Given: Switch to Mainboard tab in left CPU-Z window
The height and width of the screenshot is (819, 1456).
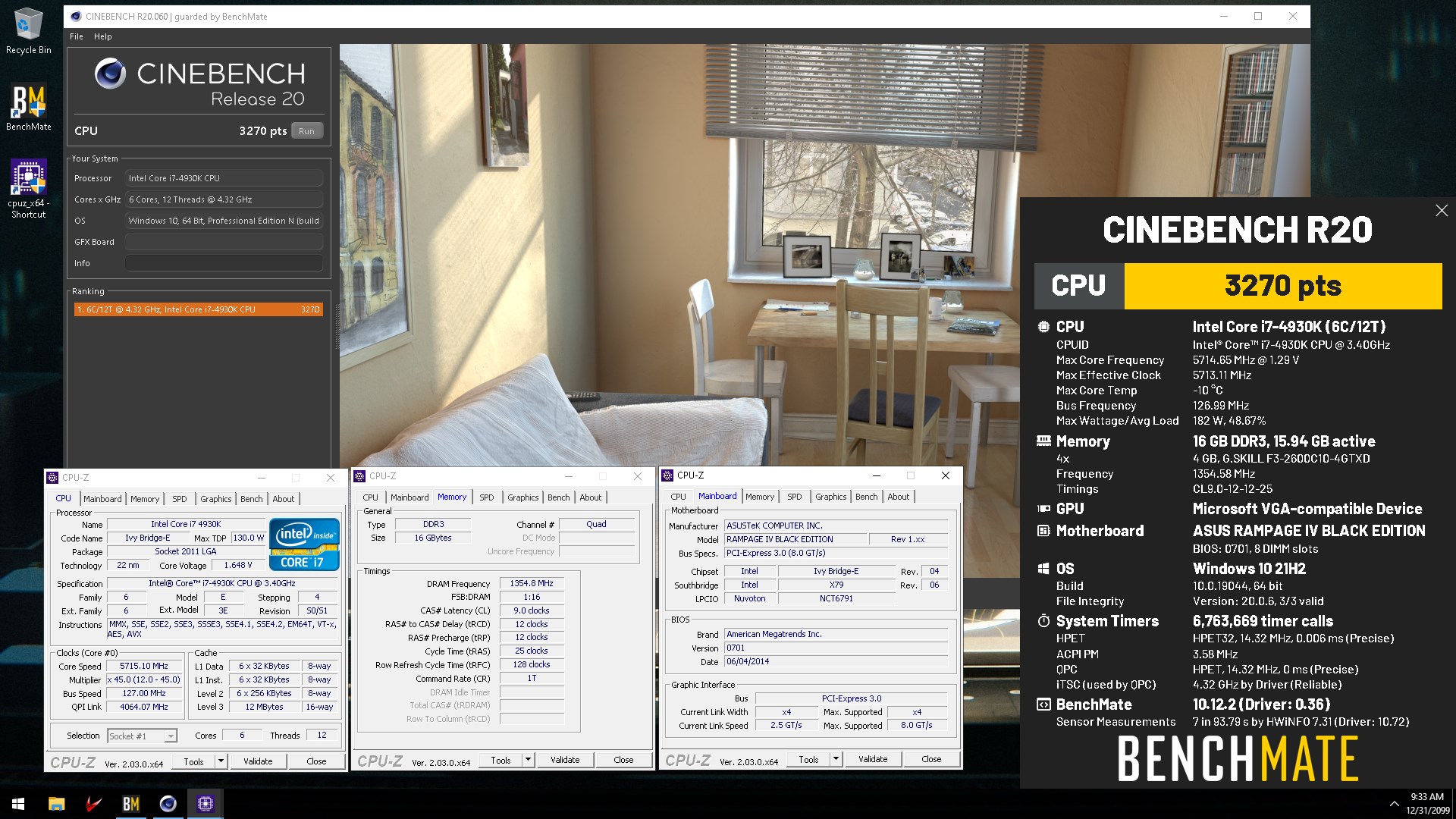Looking at the screenshot, I should 102,498.
